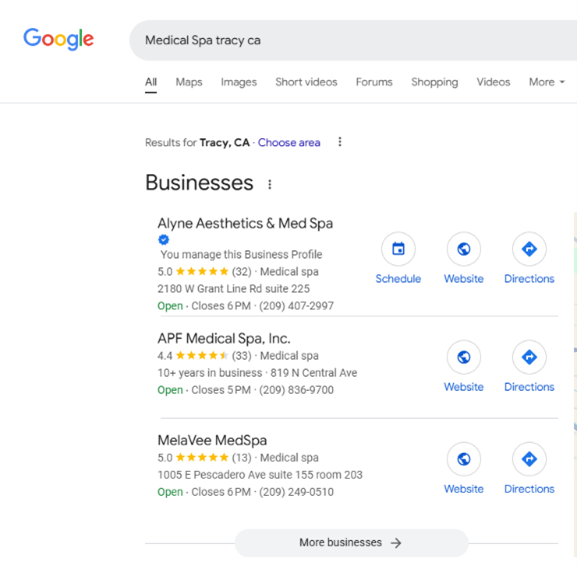Viewport: 577px width, 568px height.
Task: Select the Shopping tab
Action: [x=435, y=82]
